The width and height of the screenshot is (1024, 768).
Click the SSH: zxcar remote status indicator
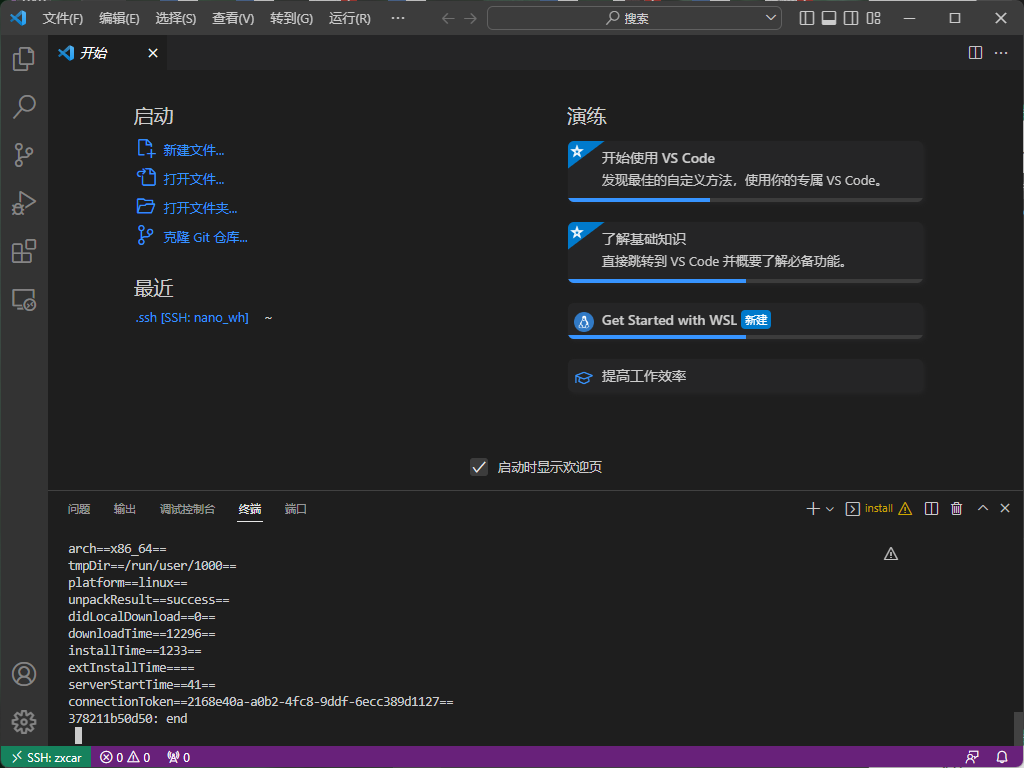pos(46,757)
